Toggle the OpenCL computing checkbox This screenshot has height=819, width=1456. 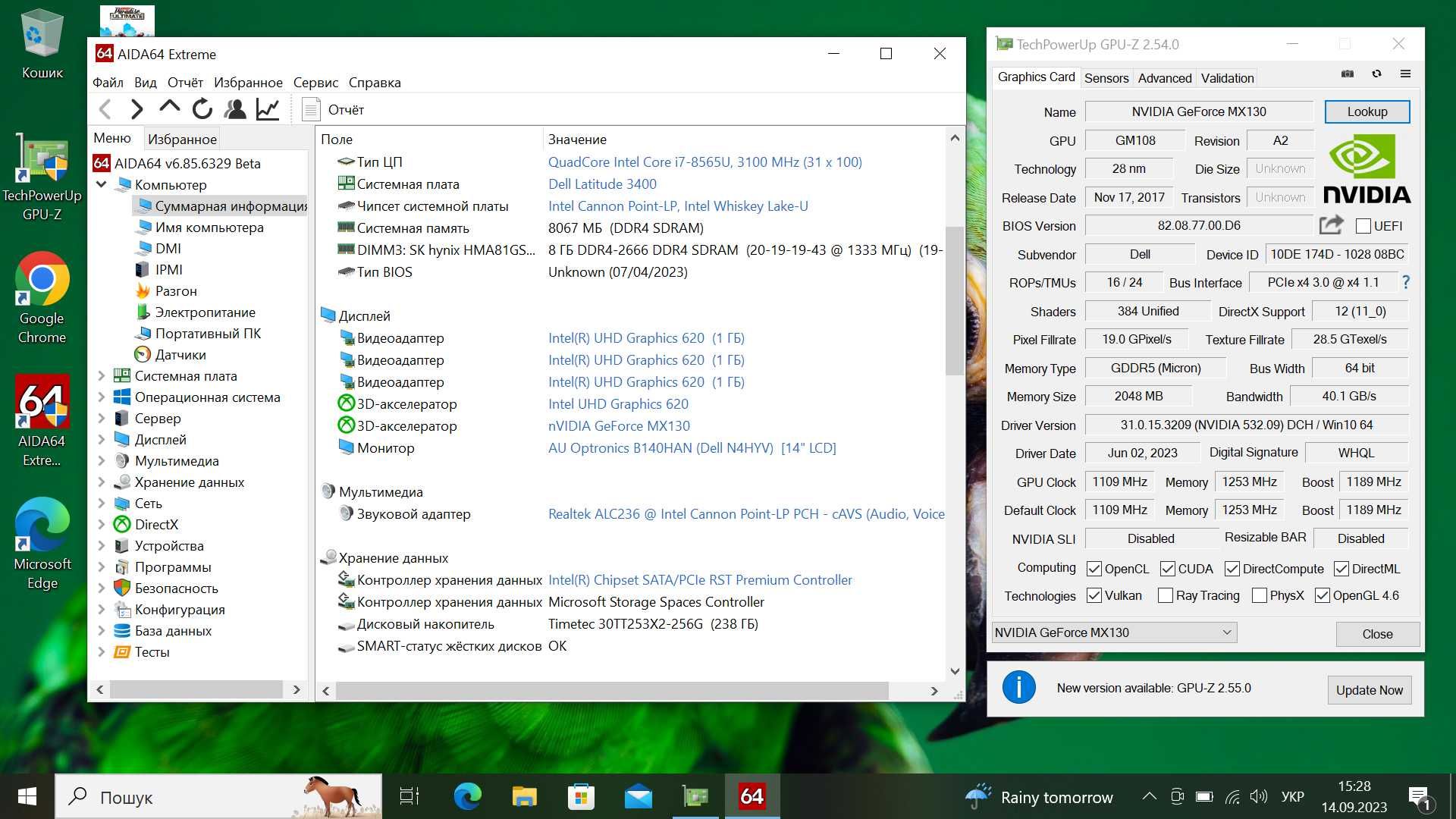coord(1093,568)
